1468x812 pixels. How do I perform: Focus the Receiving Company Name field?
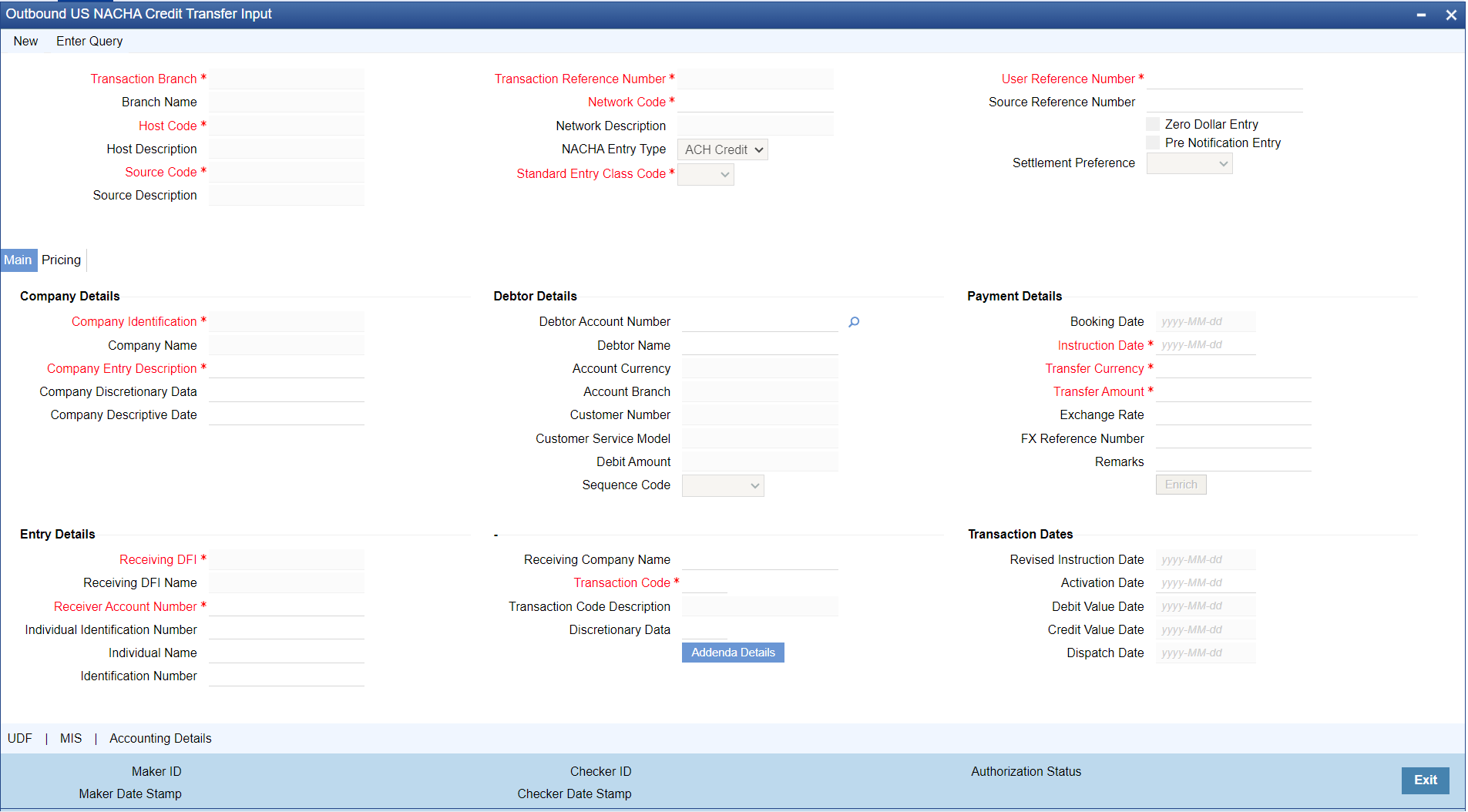[760, 560]
